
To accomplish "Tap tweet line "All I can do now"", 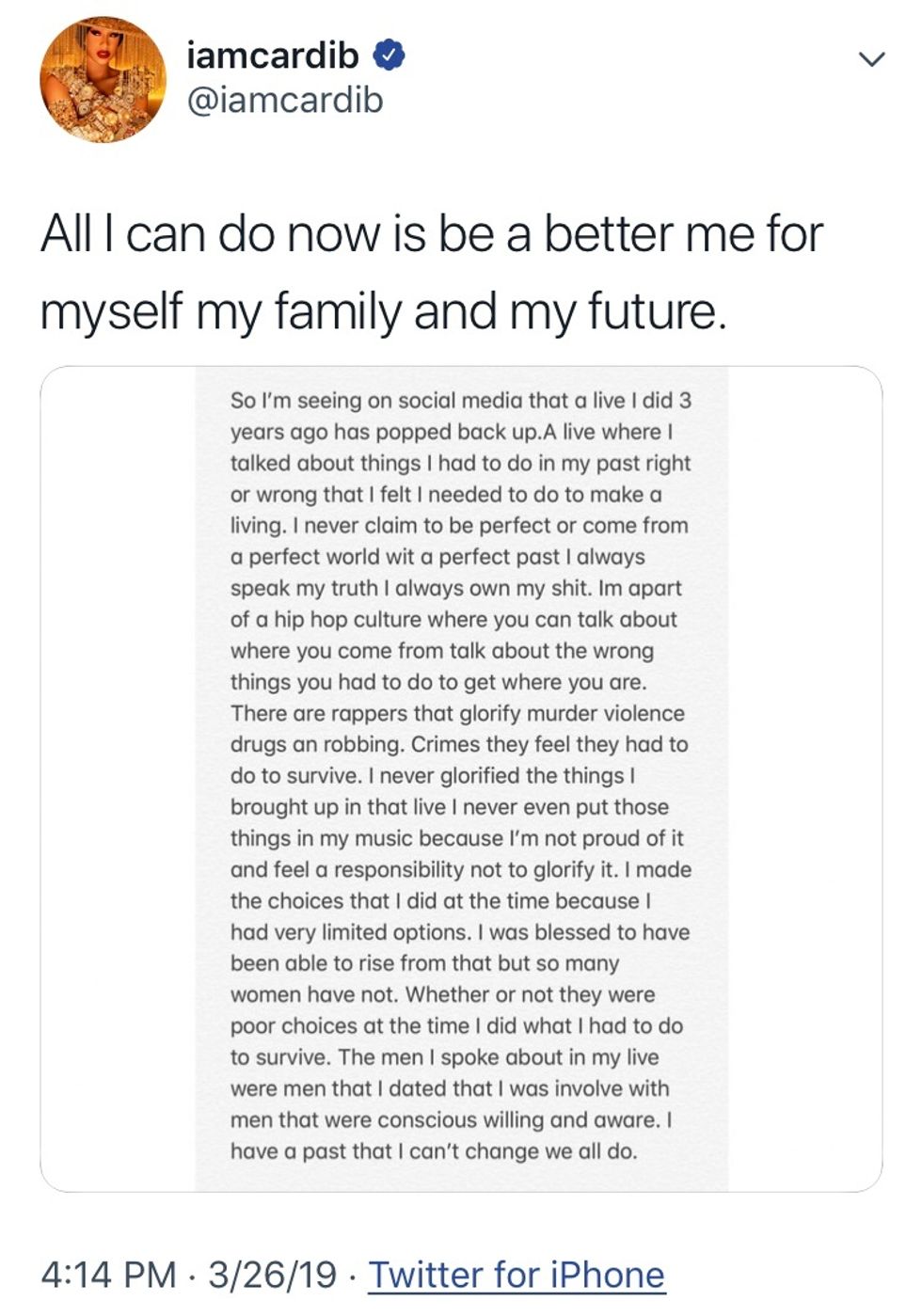I will coord(431,234).
